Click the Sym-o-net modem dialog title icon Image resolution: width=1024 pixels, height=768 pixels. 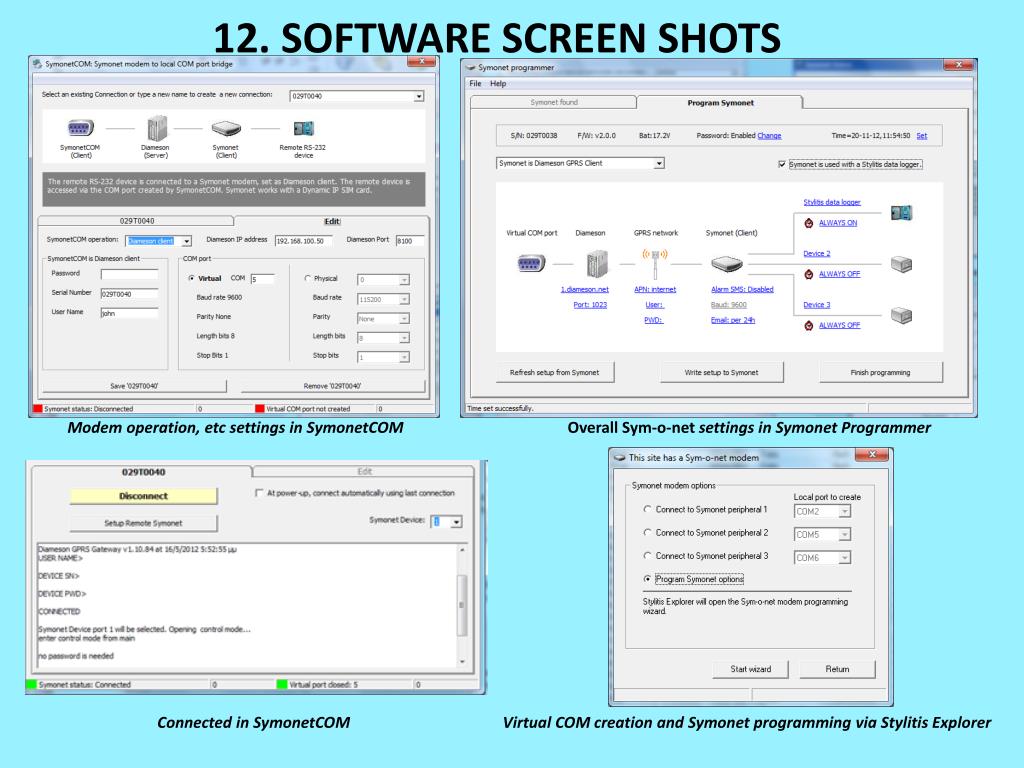620,458
